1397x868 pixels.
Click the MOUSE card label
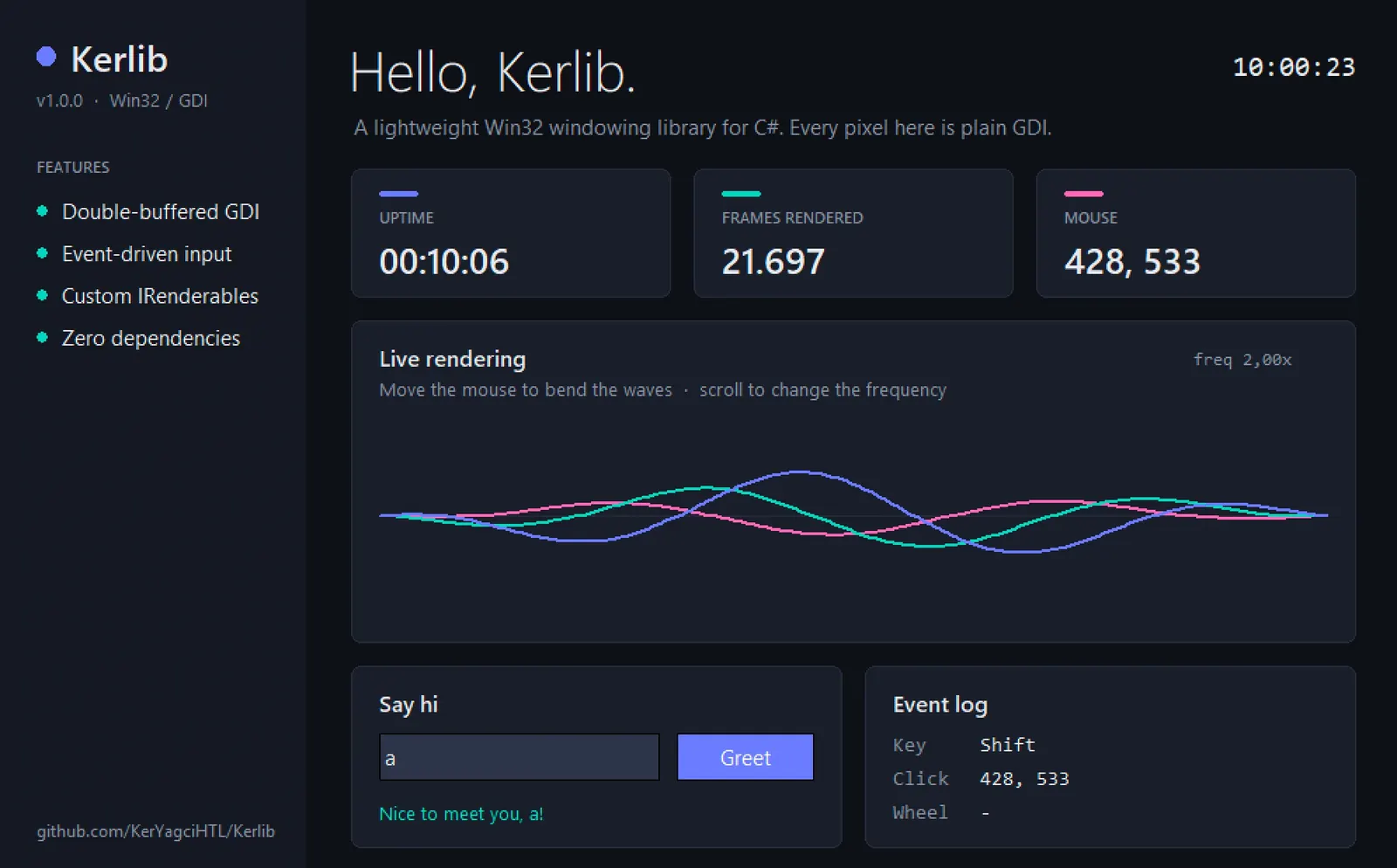coord(1091,217)
